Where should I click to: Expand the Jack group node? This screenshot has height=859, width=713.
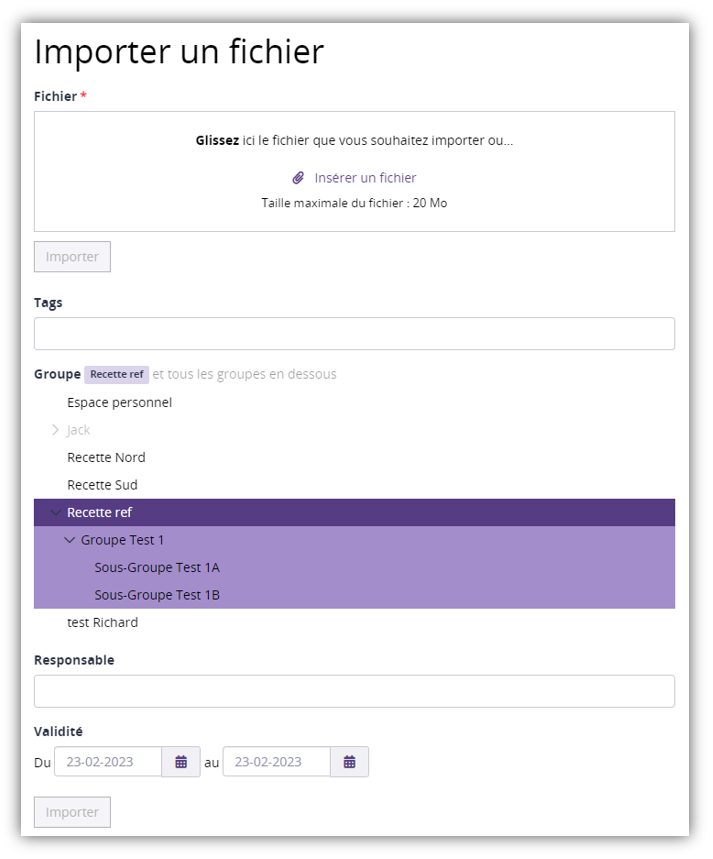coord(55,430)
